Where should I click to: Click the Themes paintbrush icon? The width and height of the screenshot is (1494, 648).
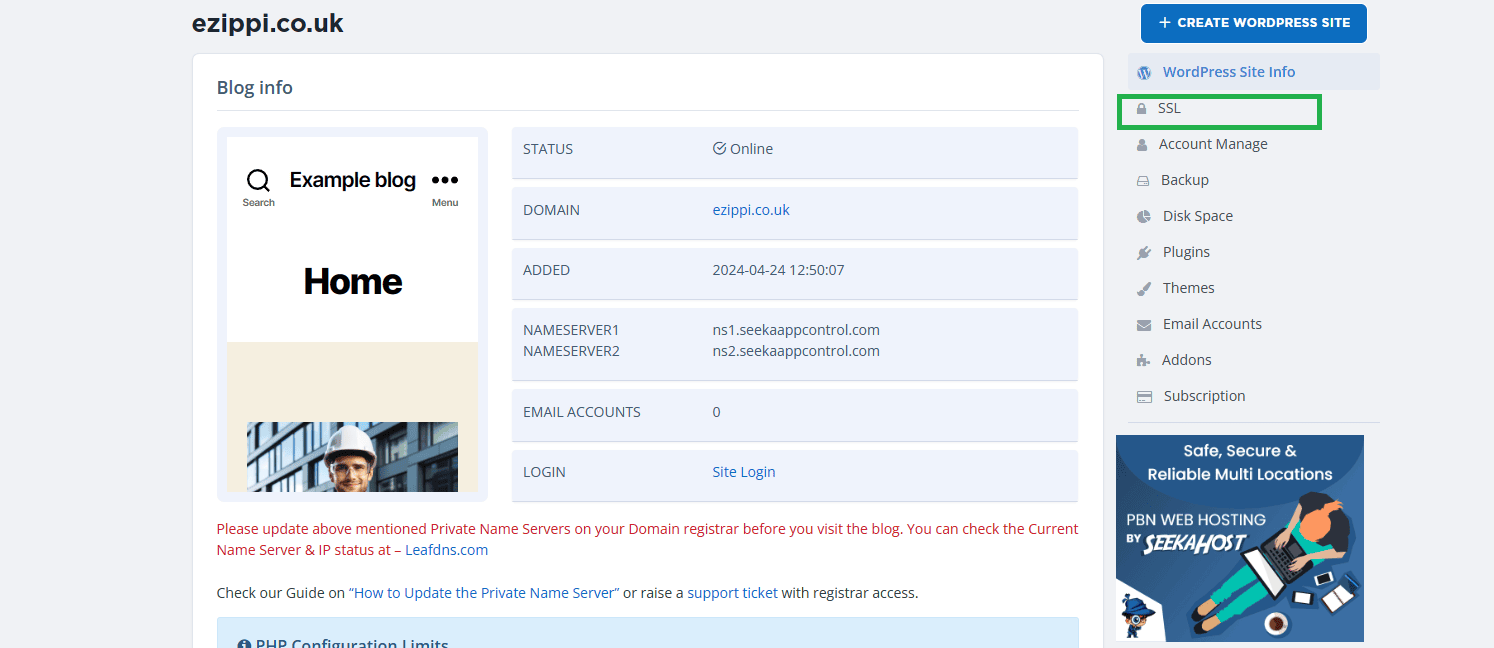(1144, 289)
